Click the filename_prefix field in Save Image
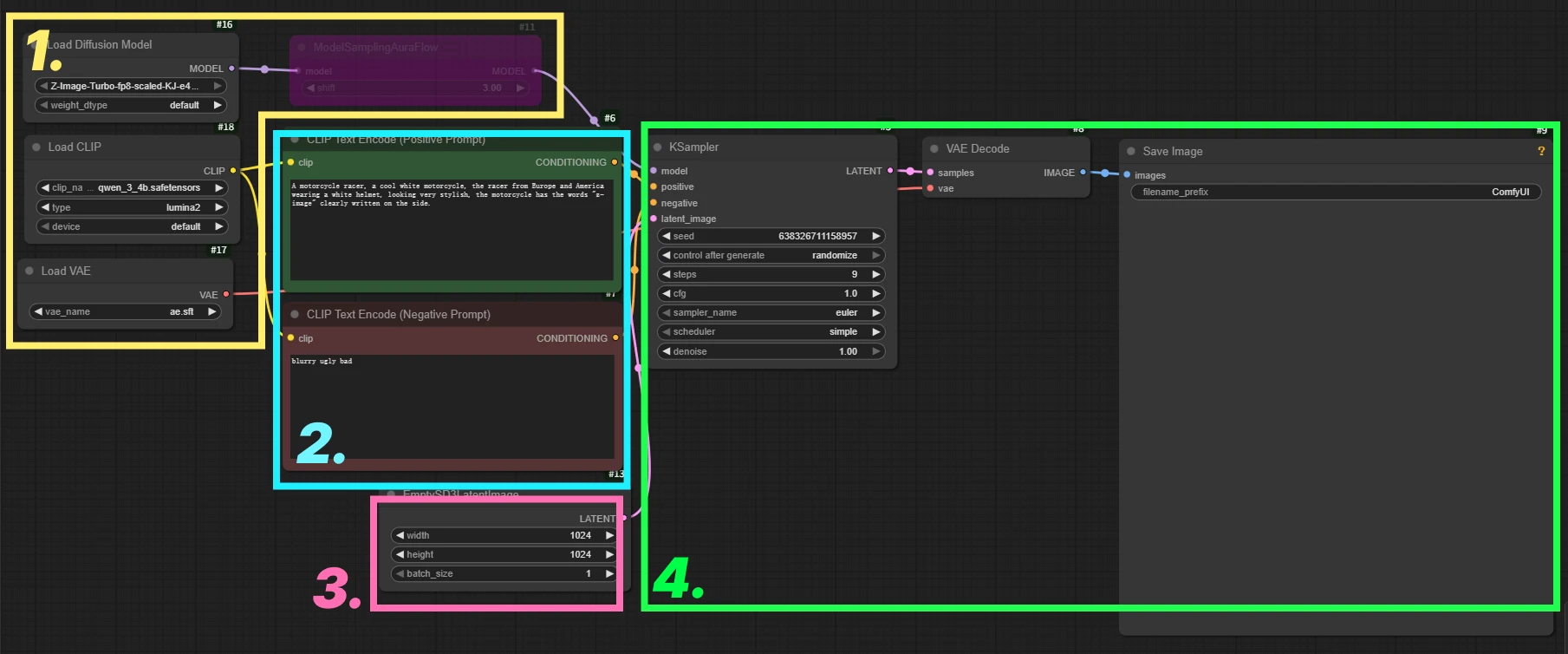 [x=1335, y=193]
